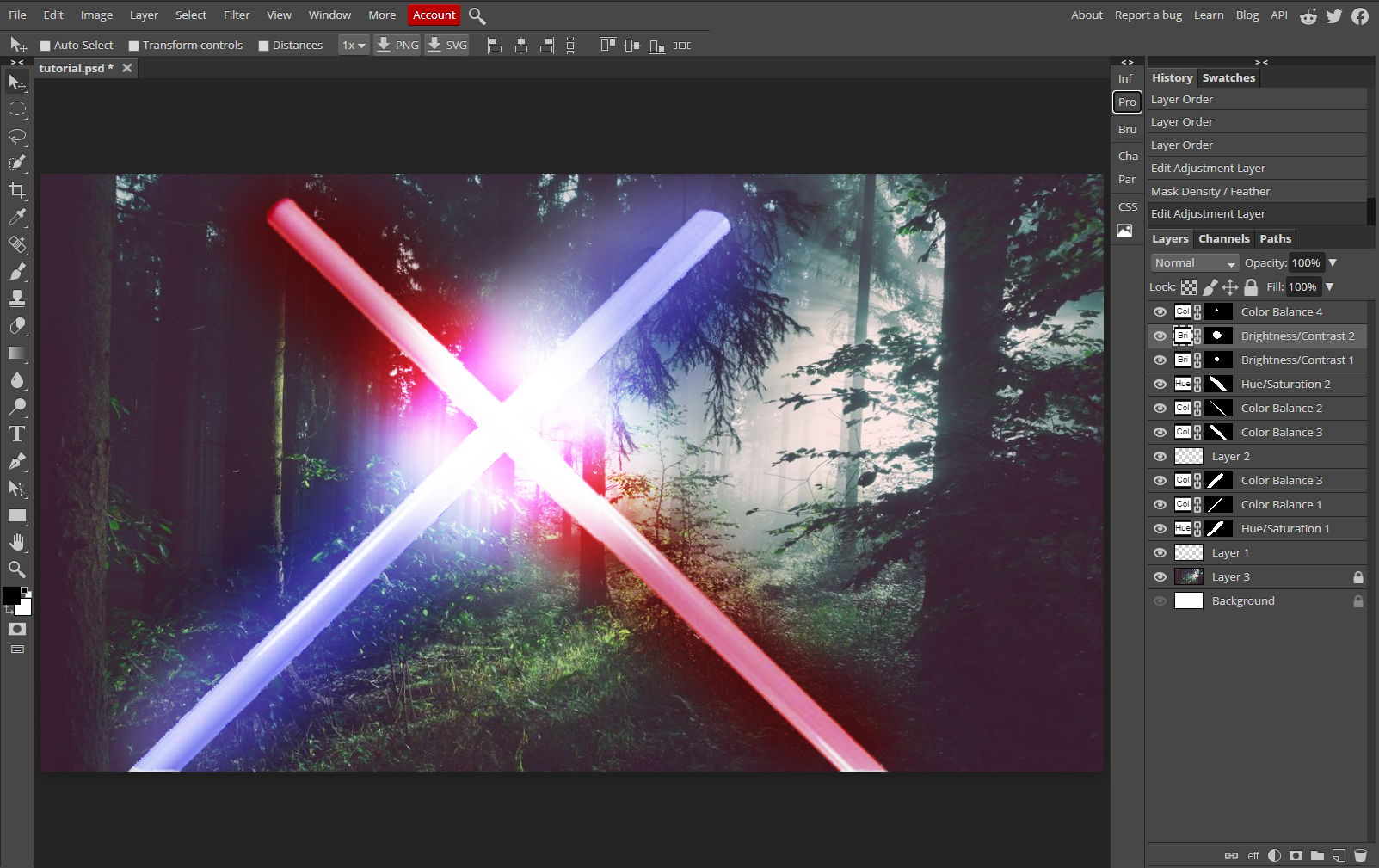
Task: Open the CSS side panel
Action: pyautogui.click(x=1128, y=207)
